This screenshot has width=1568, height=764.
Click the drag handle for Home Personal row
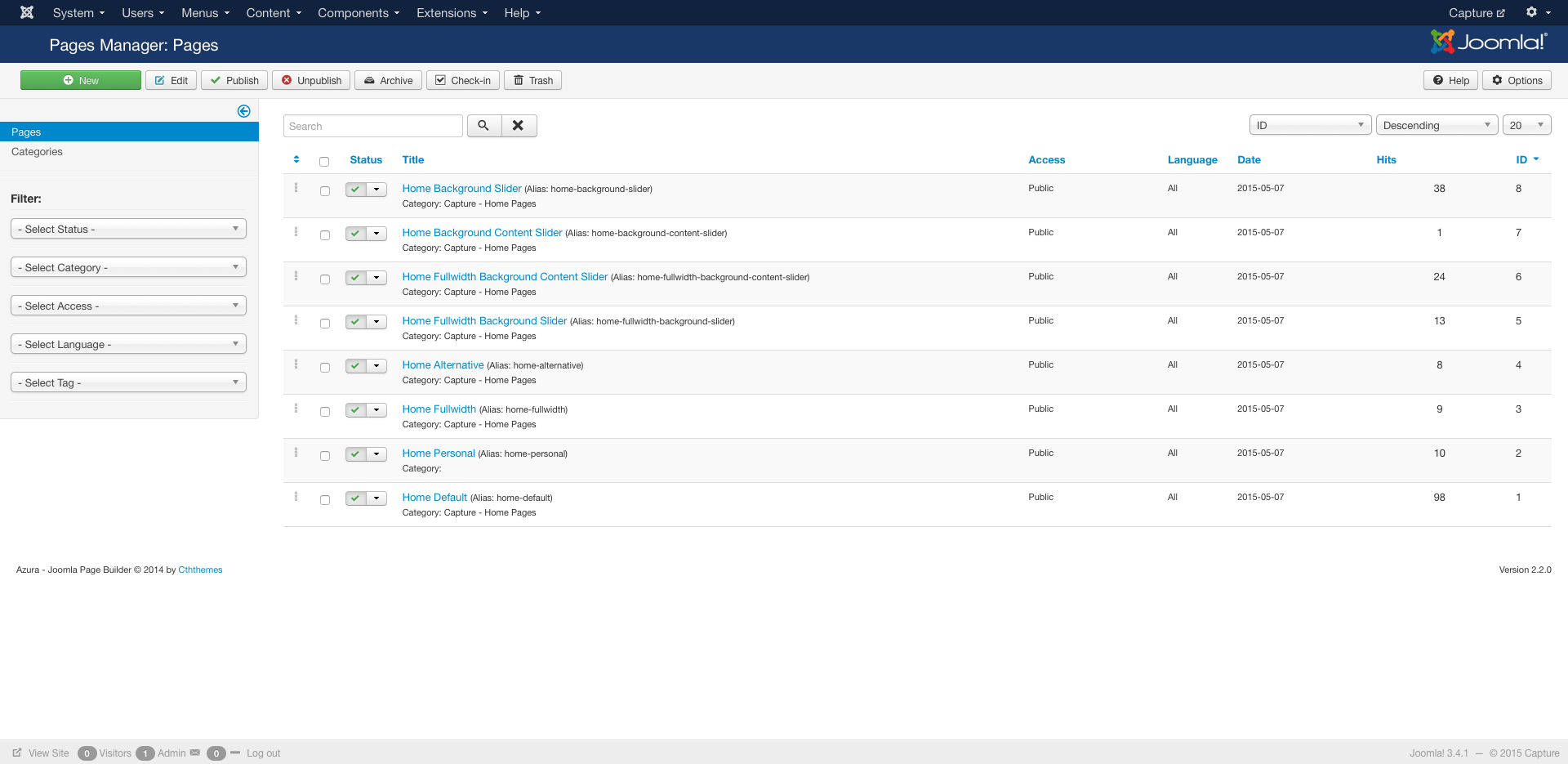pyautogui.click(x=296, y=453)
